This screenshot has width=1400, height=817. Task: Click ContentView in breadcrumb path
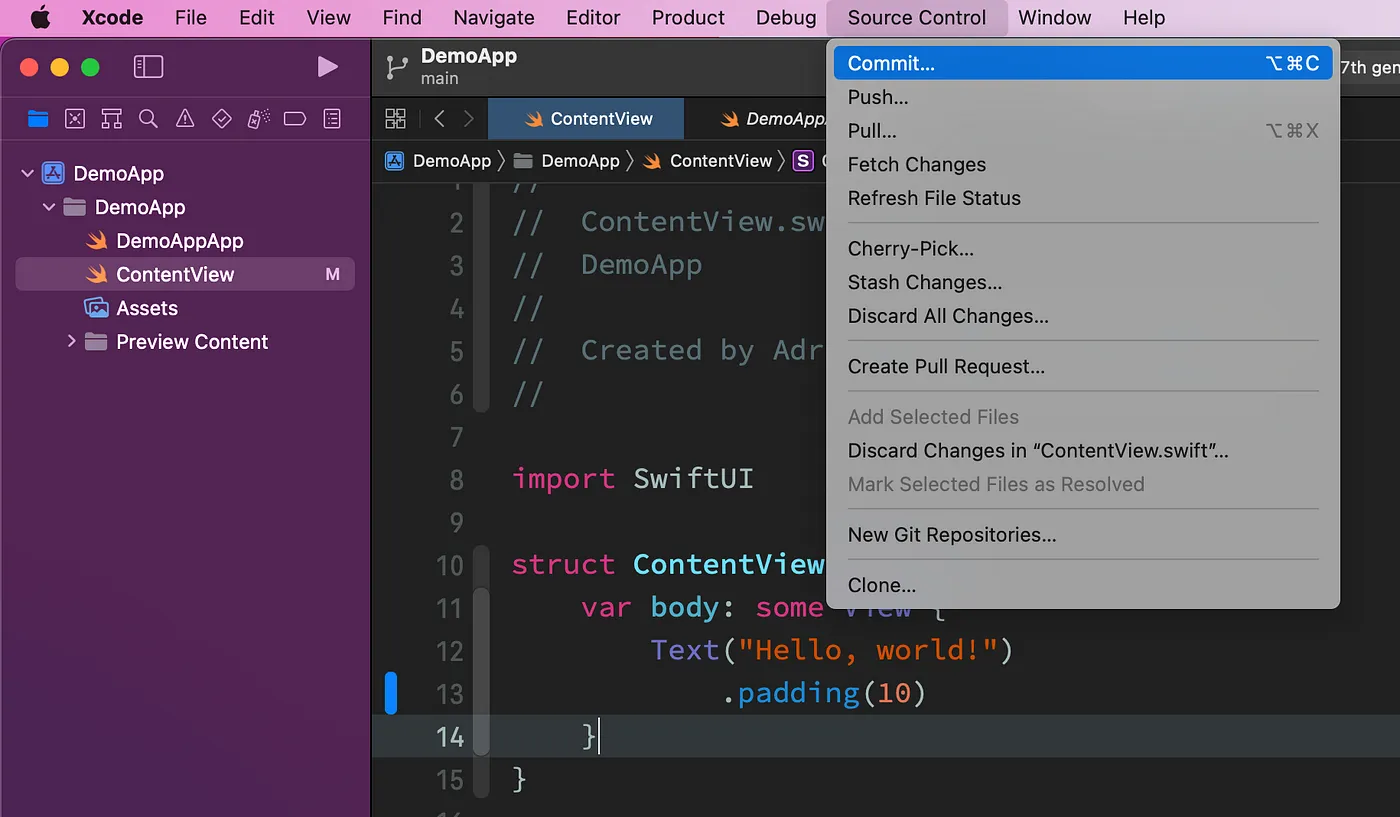(x=721, y=161)
